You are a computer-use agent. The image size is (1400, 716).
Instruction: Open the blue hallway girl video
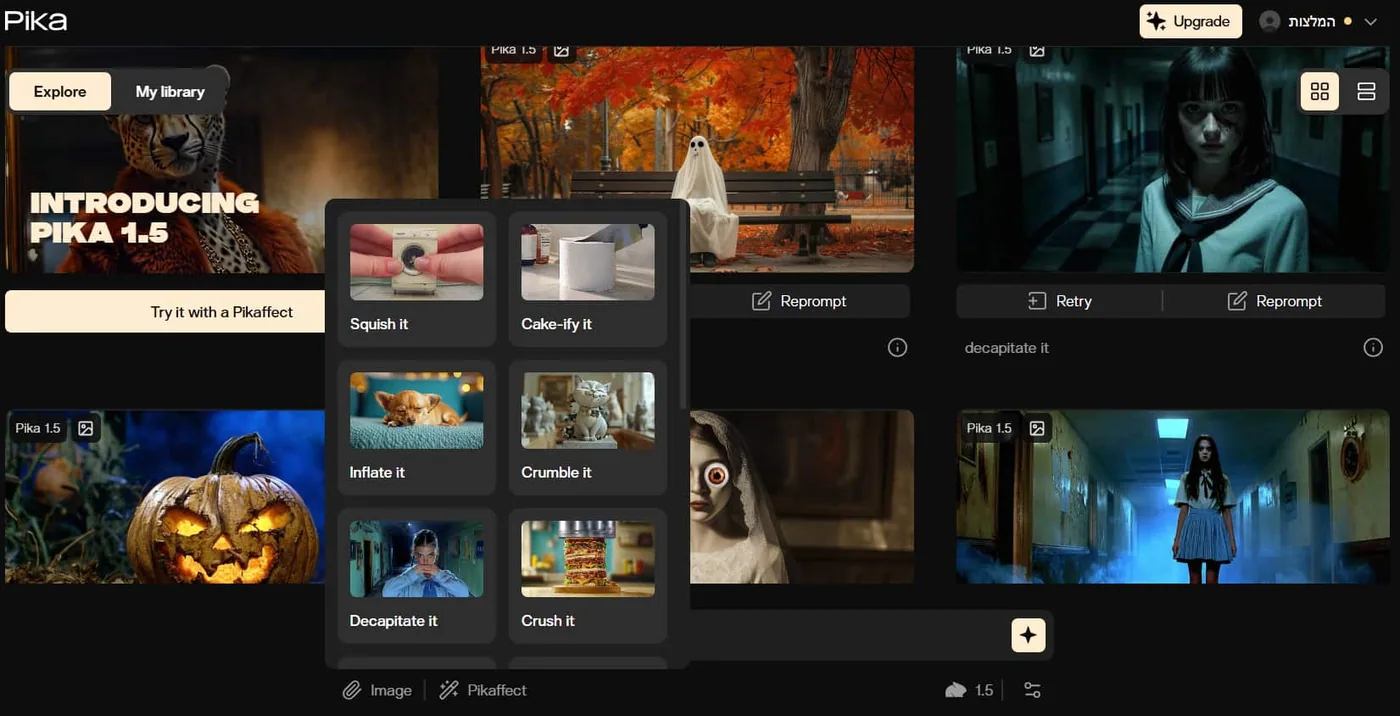pos(1173,497)
